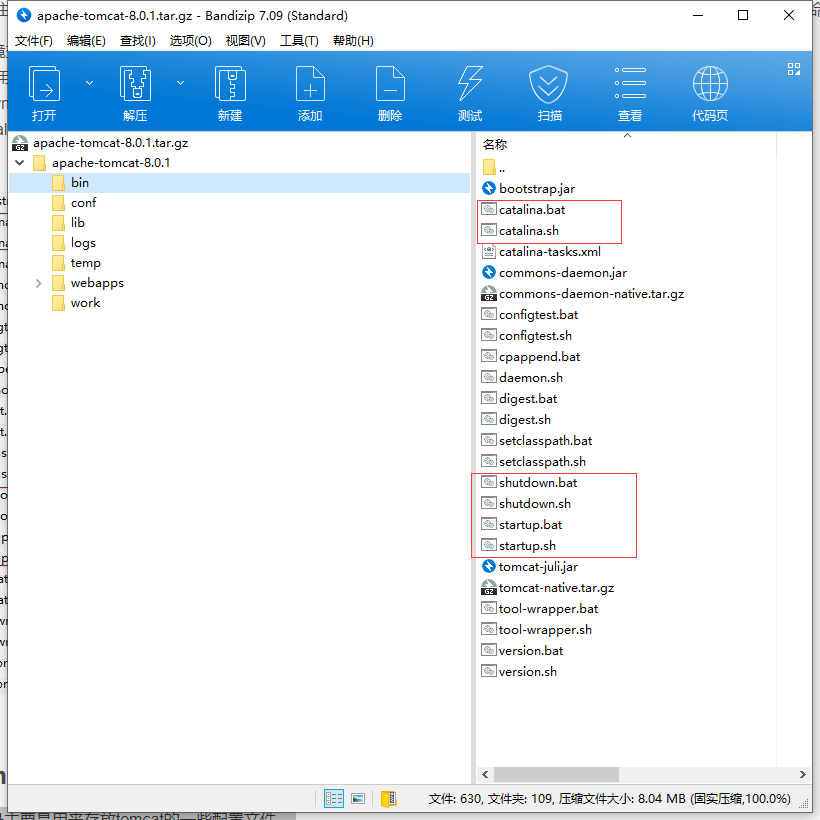The image size is (820, 820).
Task: Open the 文件(F) menu
Action: tap(33, 40)
